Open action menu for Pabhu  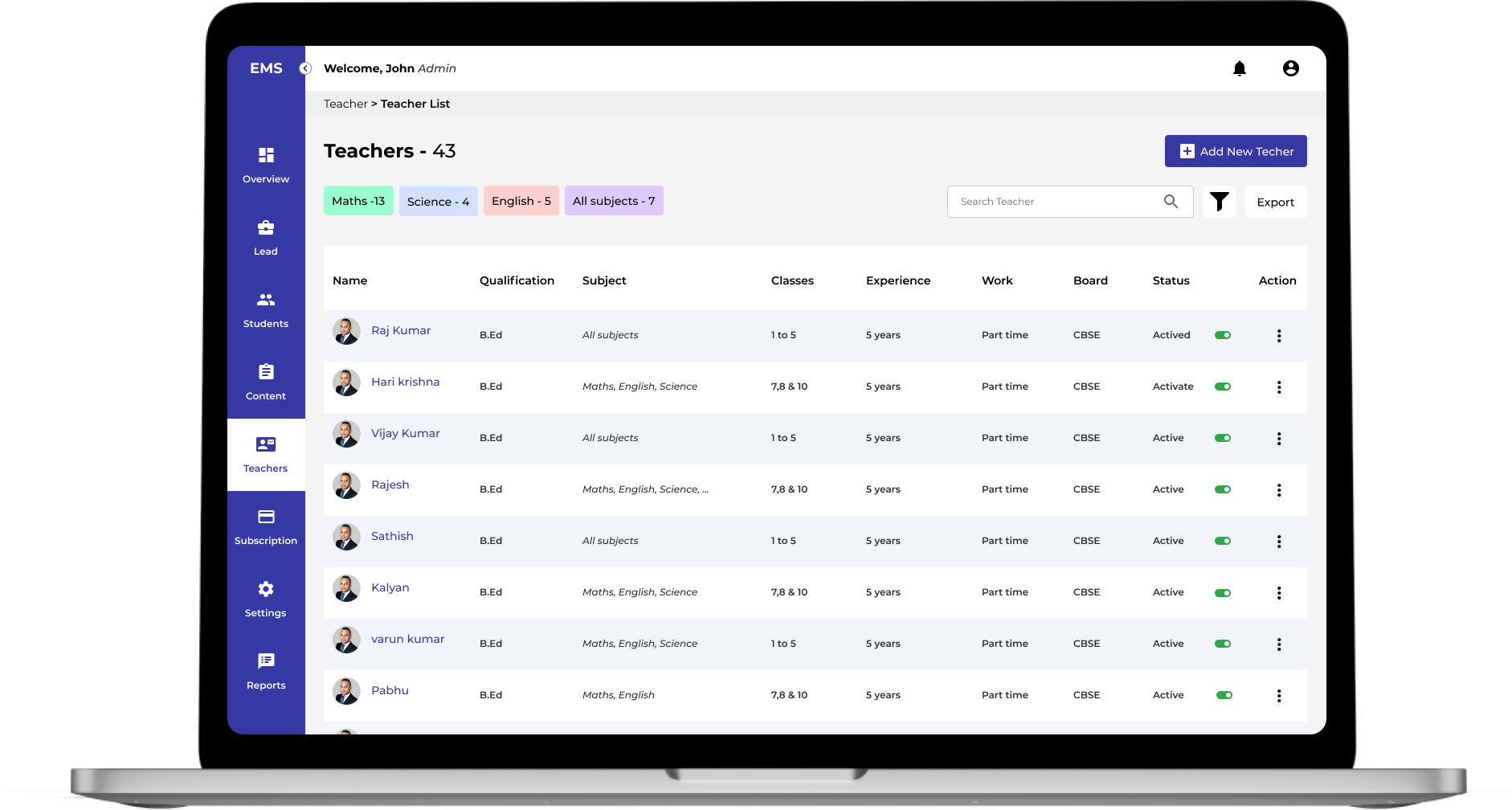click(1279, 696)
